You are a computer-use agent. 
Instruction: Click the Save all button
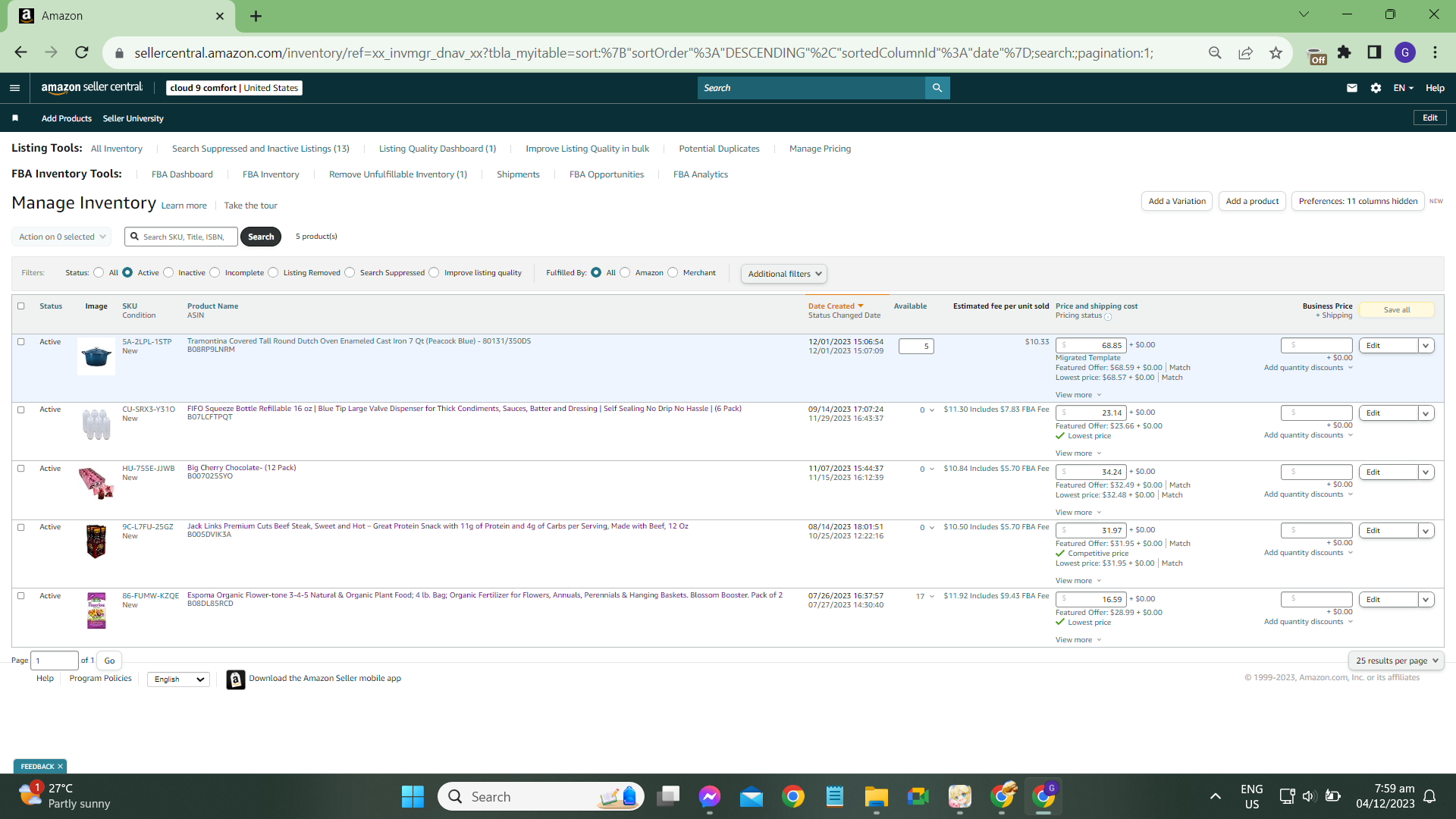point(1397,309)
